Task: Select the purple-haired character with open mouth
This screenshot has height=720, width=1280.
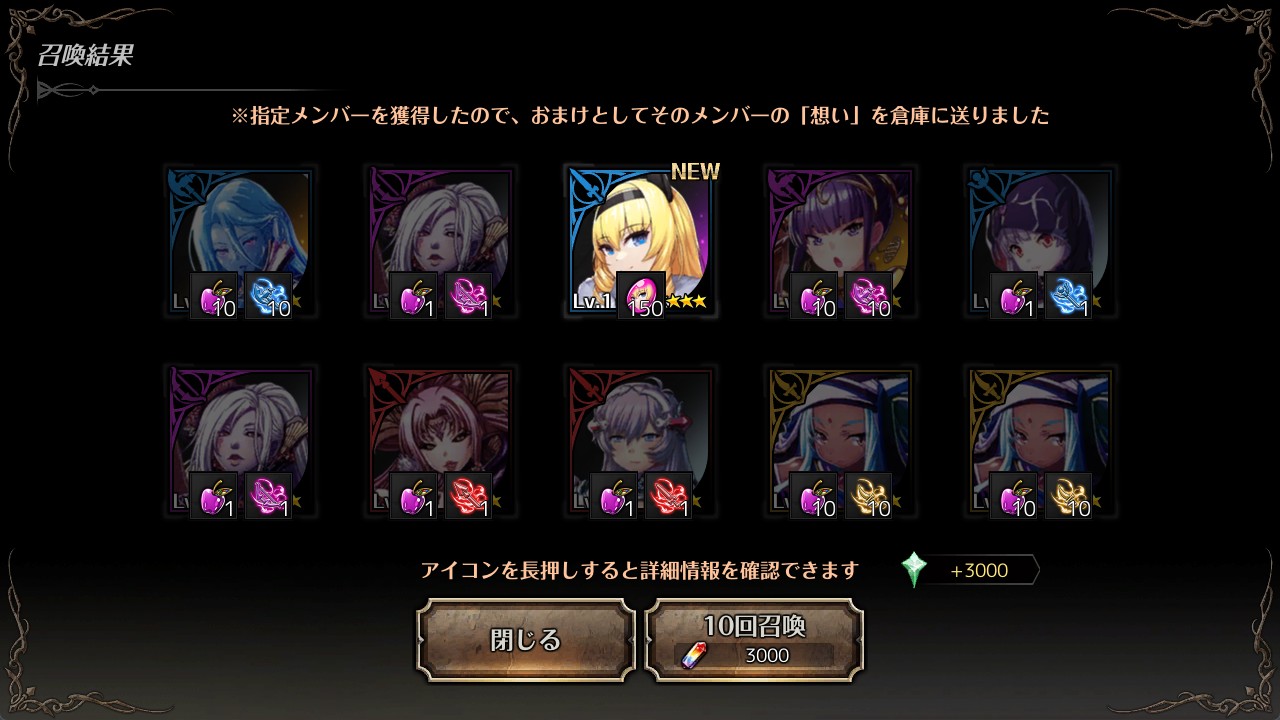Action: (x=840, y=241)
